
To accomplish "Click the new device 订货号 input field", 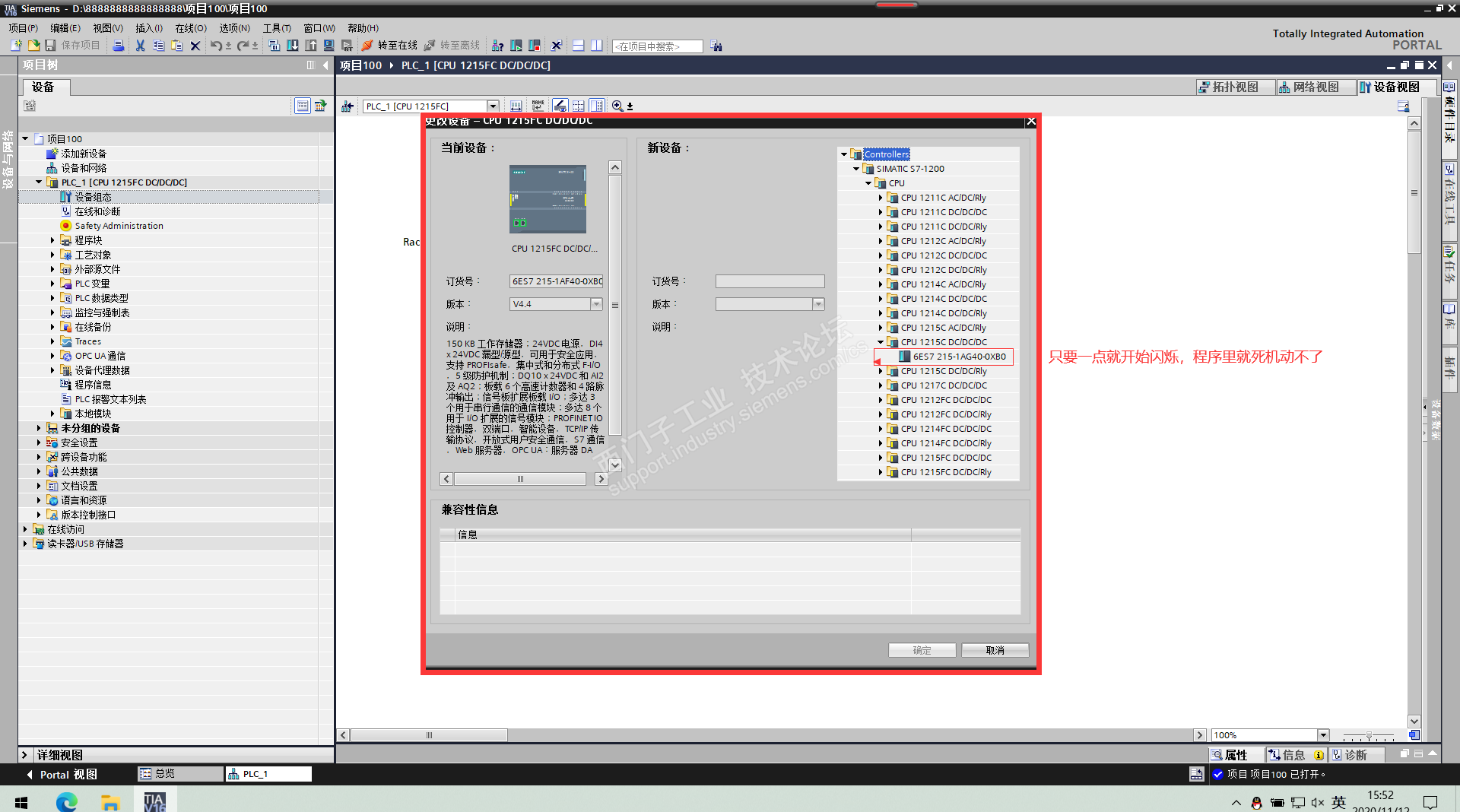I will click(x=770, y=281).
